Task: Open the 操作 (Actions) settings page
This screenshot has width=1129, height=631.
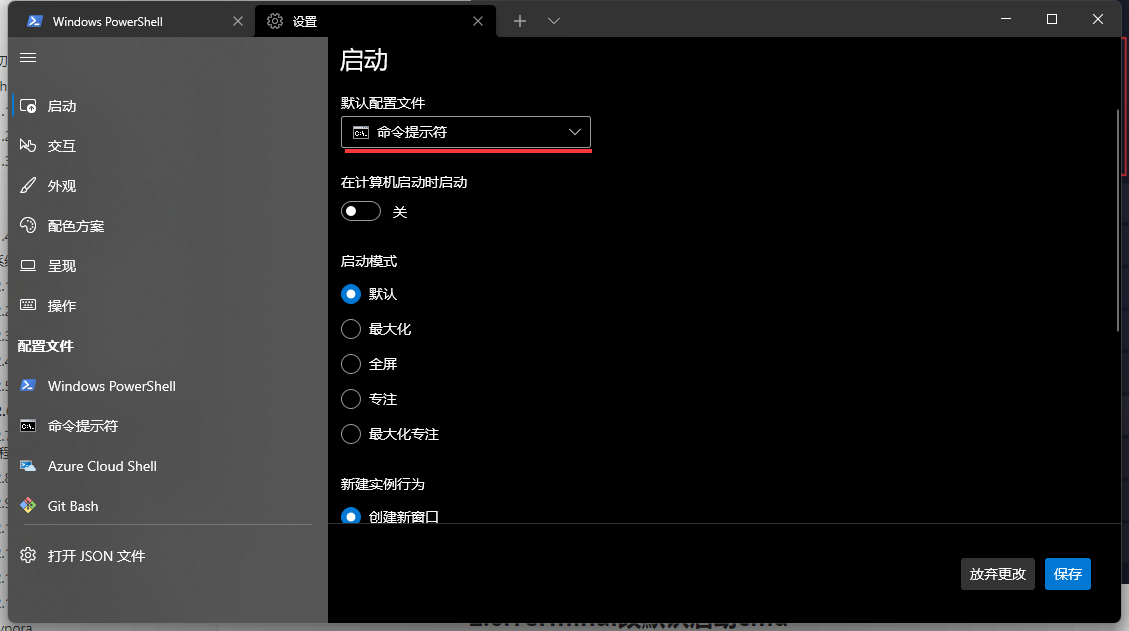Action: 60,305
